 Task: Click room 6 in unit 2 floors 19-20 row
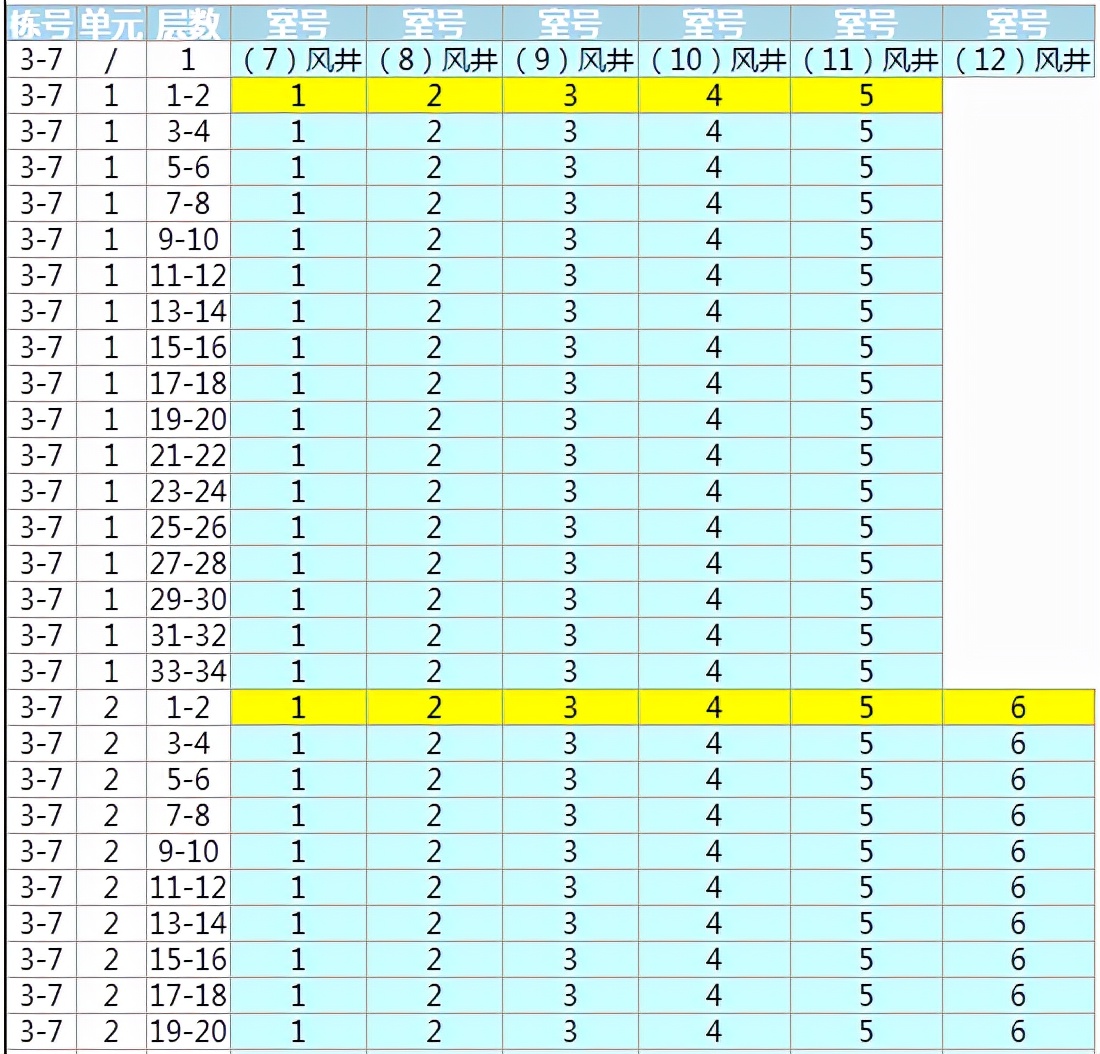point(1018,1032)
